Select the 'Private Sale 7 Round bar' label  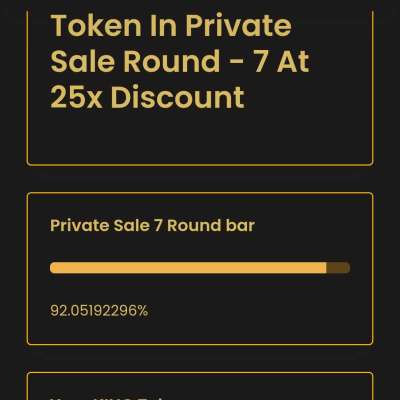(x=152, y=225)
